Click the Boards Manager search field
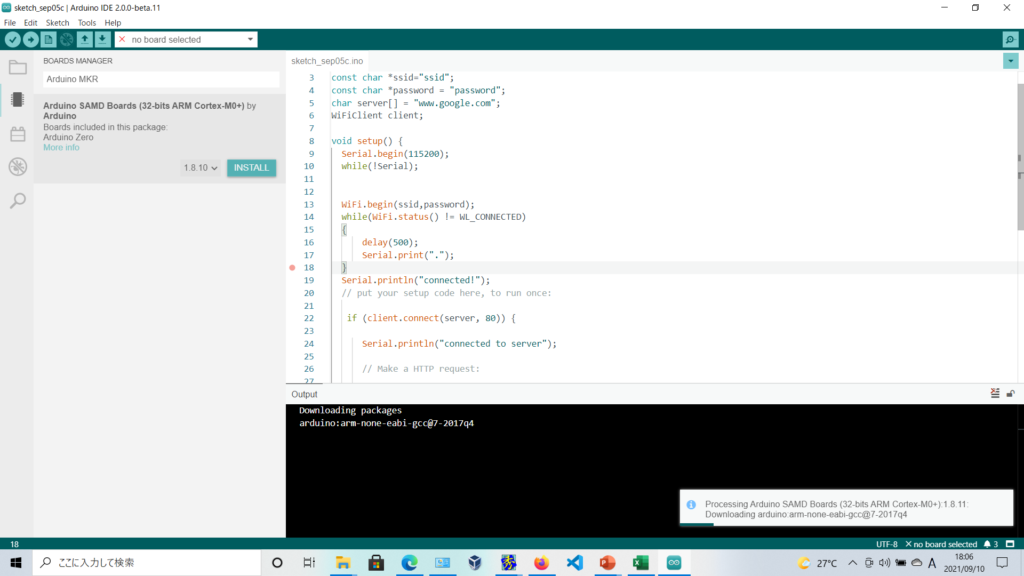The width and height of the screenshot is (1024, 576). click(x=161, y=79)
